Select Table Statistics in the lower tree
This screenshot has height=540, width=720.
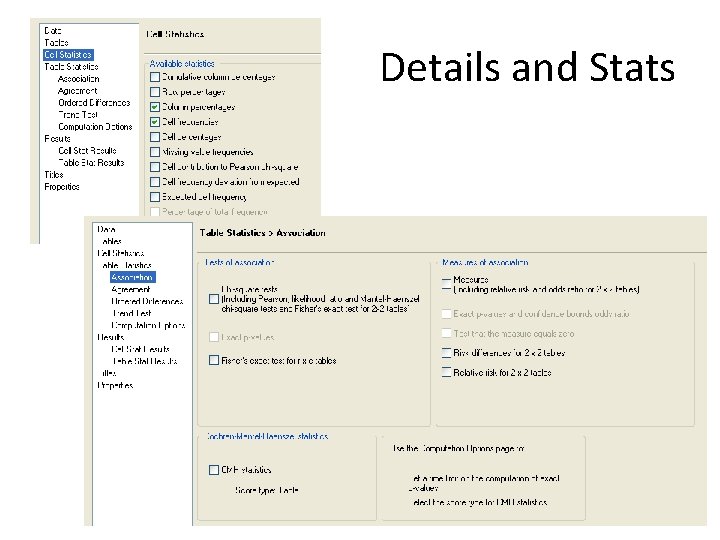(x=127, y=265)
